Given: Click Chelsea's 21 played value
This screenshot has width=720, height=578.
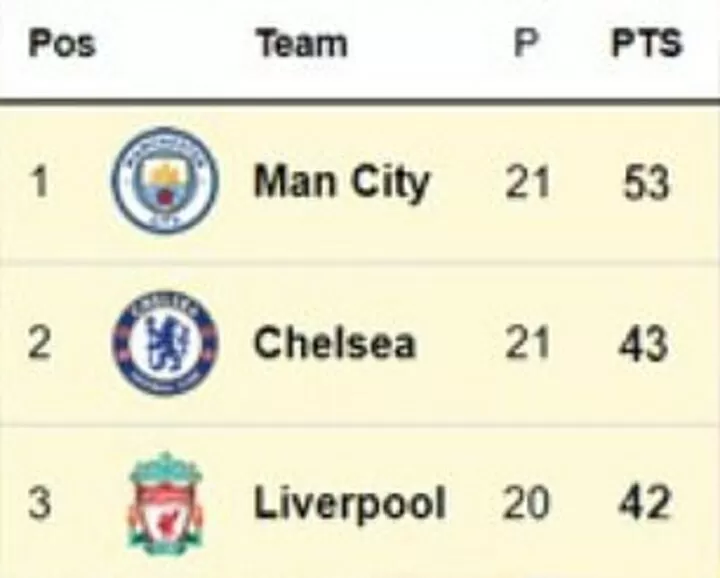Looking at the screenshot, I should coord(527,343).
